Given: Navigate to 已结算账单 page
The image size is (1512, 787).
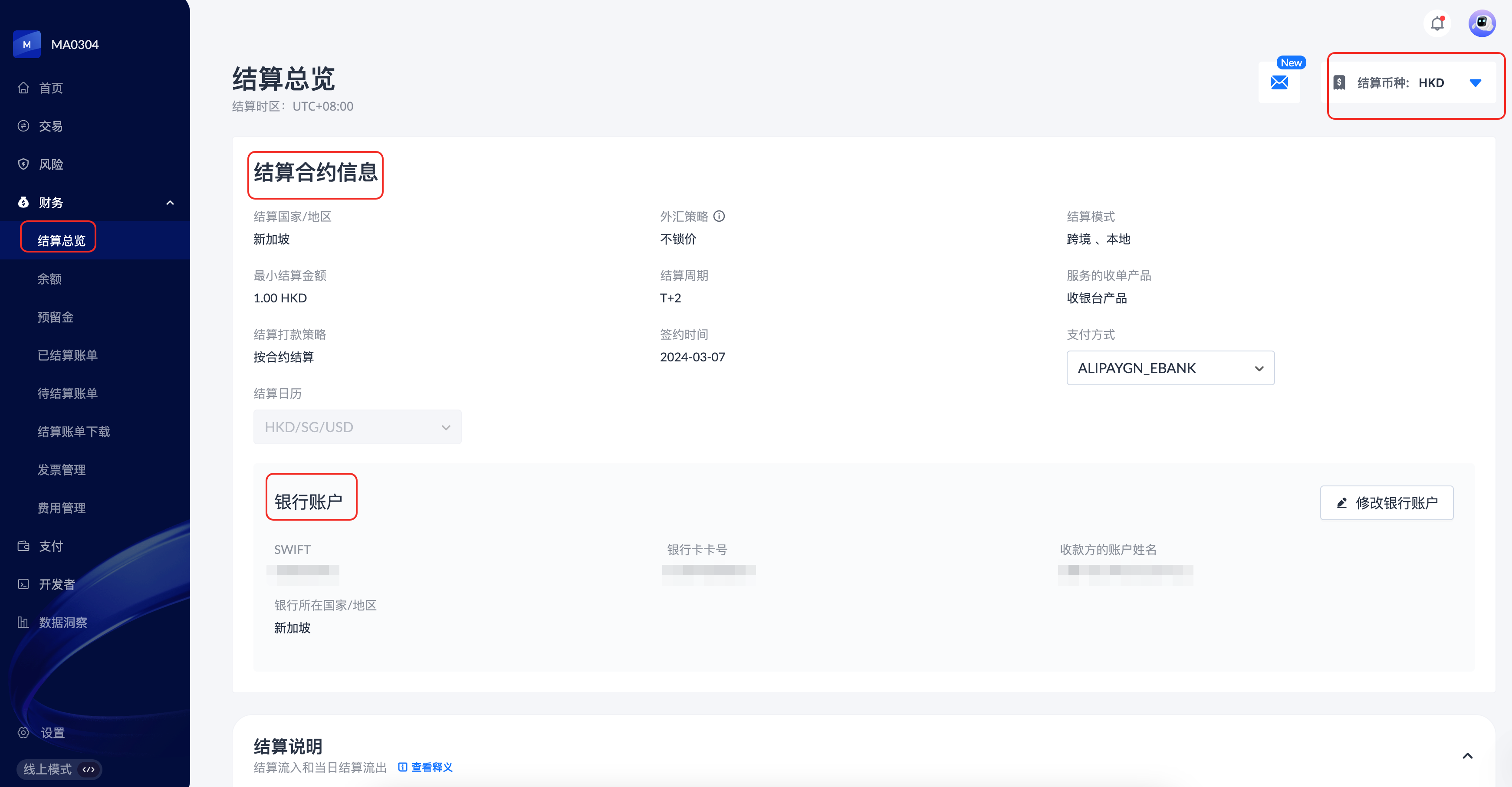Looking at the screenshot, I should (67, 355).
